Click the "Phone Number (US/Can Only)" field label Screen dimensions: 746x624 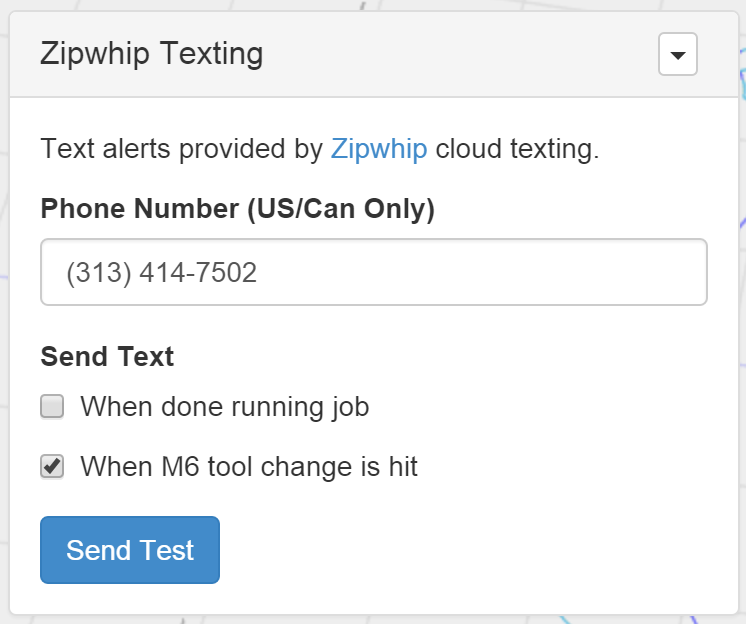click(x=237, y=210)
